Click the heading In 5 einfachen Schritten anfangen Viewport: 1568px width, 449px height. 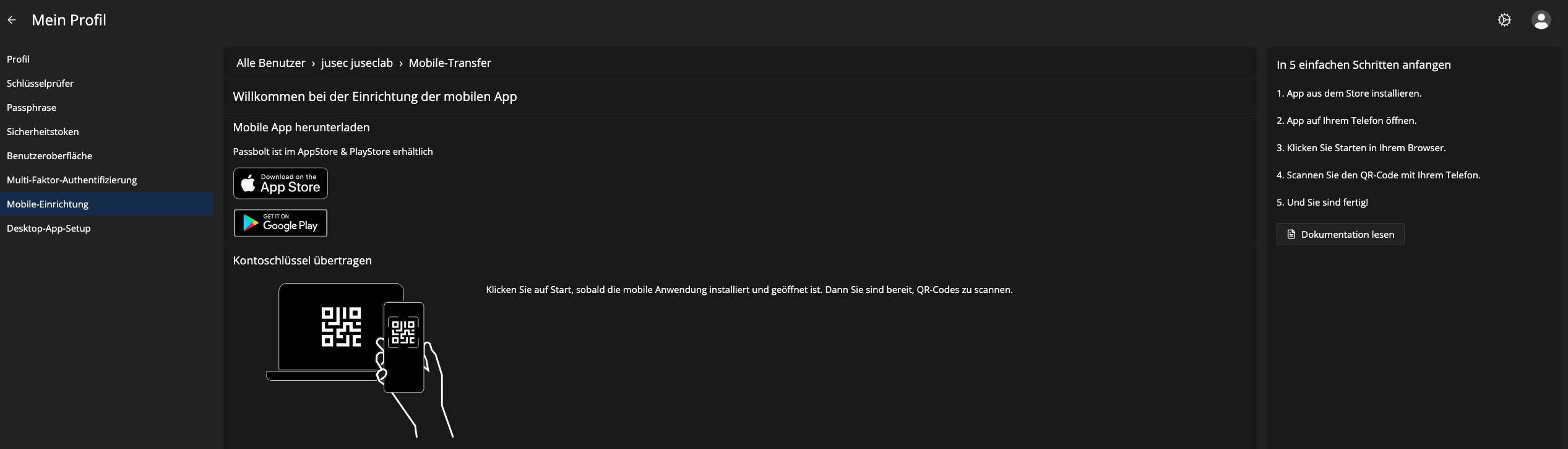coord(1364,65)
